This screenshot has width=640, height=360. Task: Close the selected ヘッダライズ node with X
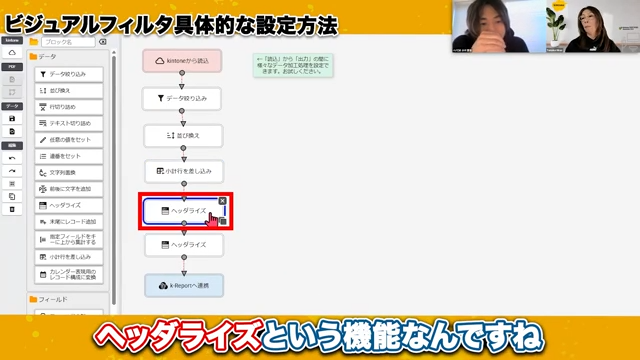click(222, 201)
